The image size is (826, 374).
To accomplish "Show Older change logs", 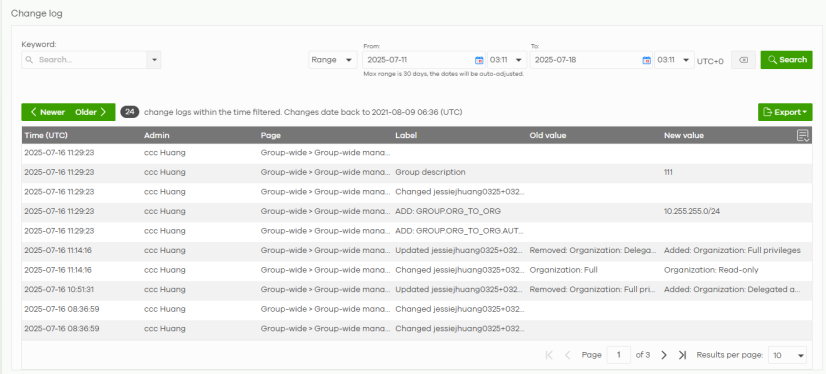I will [x=91, y=112].
